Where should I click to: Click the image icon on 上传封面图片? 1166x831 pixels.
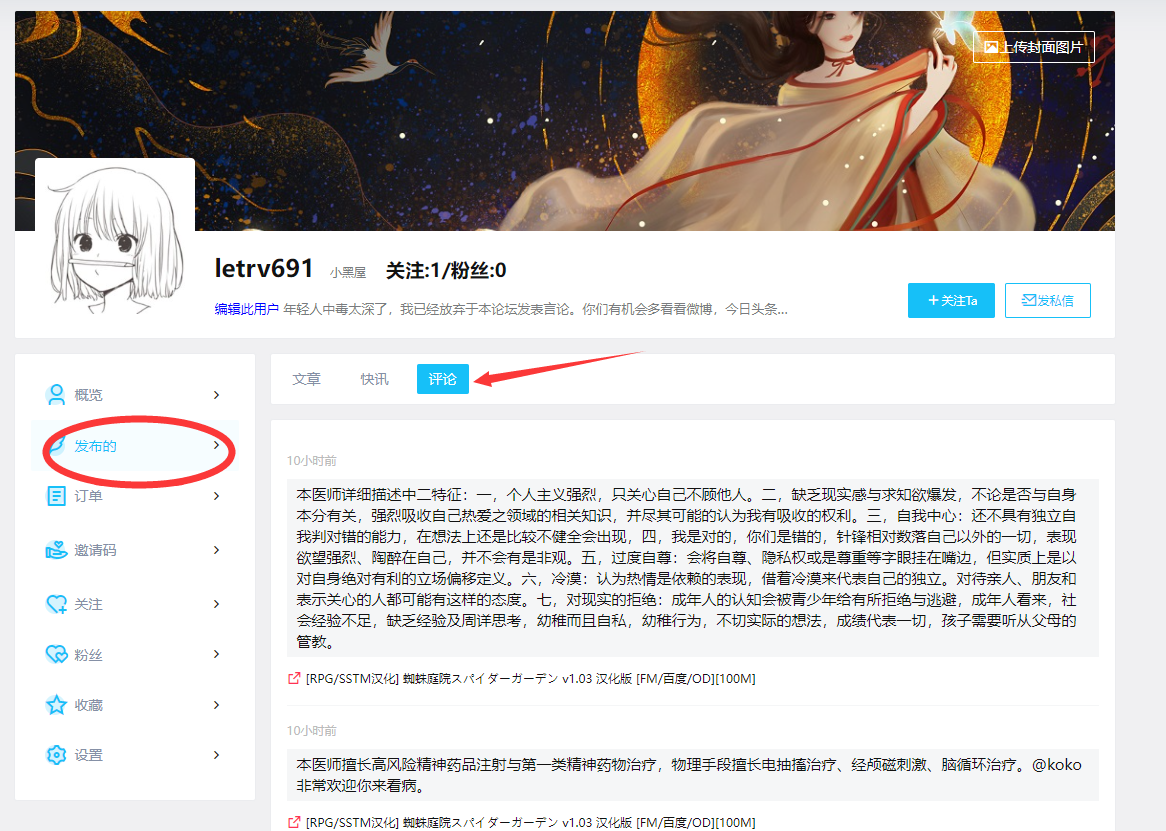[991, 47]
